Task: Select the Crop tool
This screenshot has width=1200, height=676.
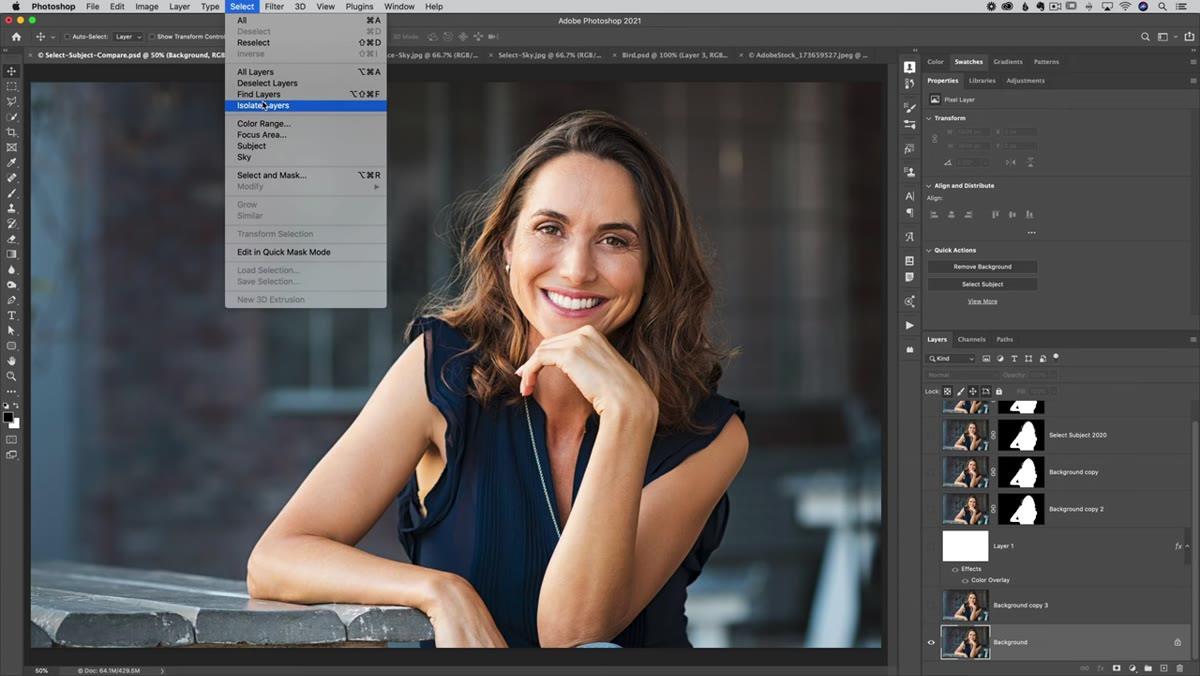Action: pyautogui.click(x=12, y=132)
